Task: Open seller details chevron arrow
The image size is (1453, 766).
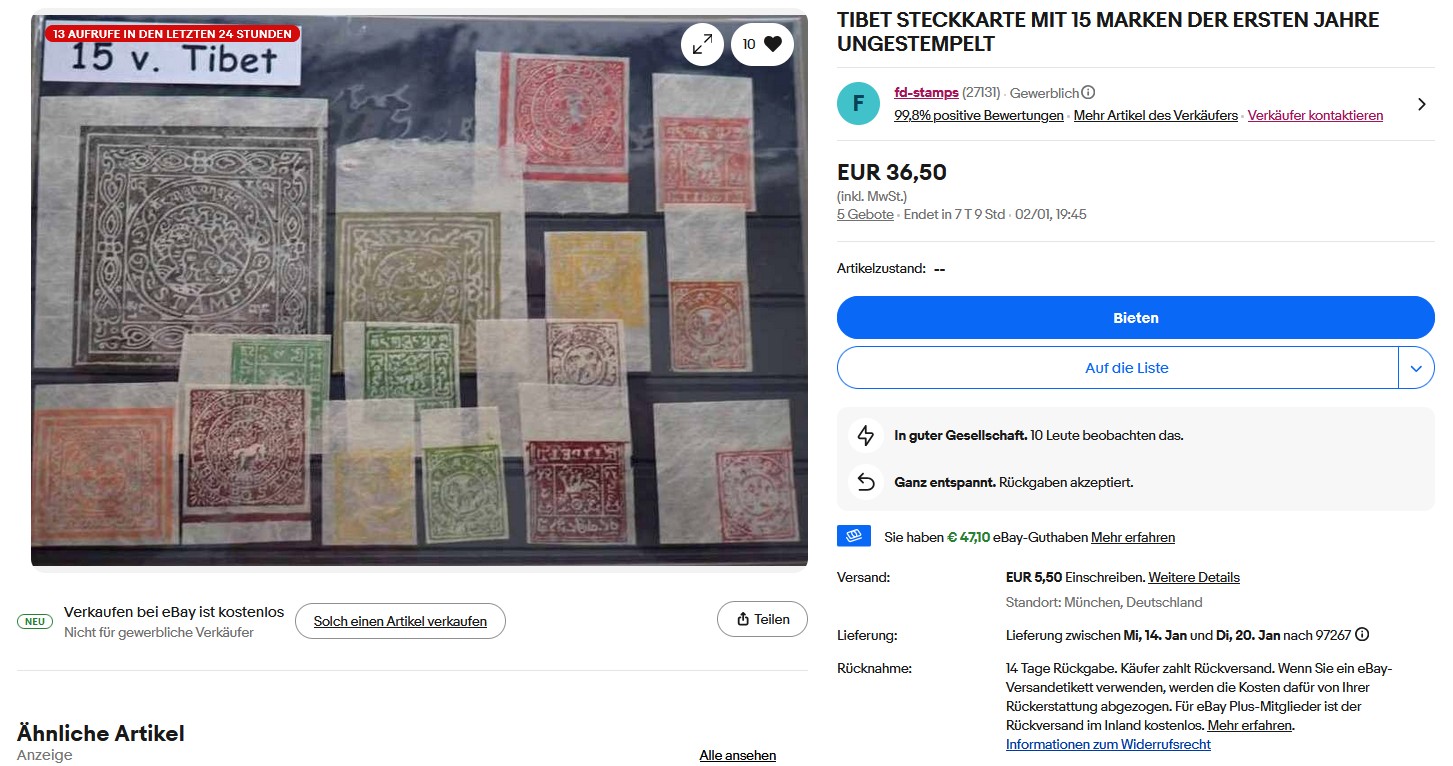Action: 1422,104
